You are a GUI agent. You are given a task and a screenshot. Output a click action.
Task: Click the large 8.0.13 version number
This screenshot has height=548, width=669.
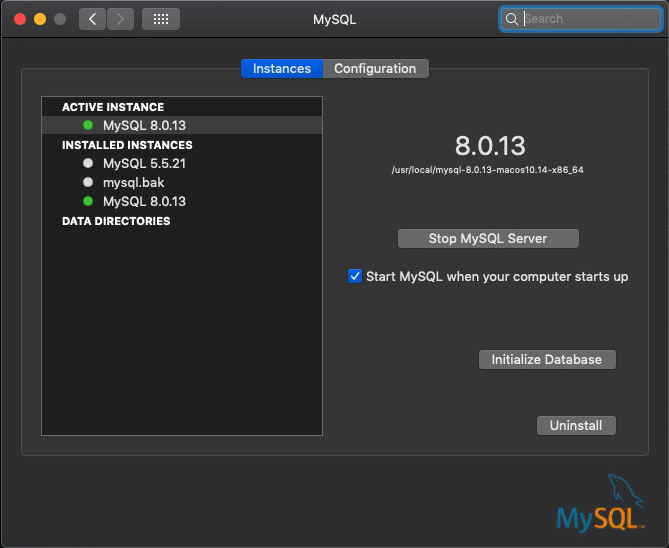(x=490, y=146)
